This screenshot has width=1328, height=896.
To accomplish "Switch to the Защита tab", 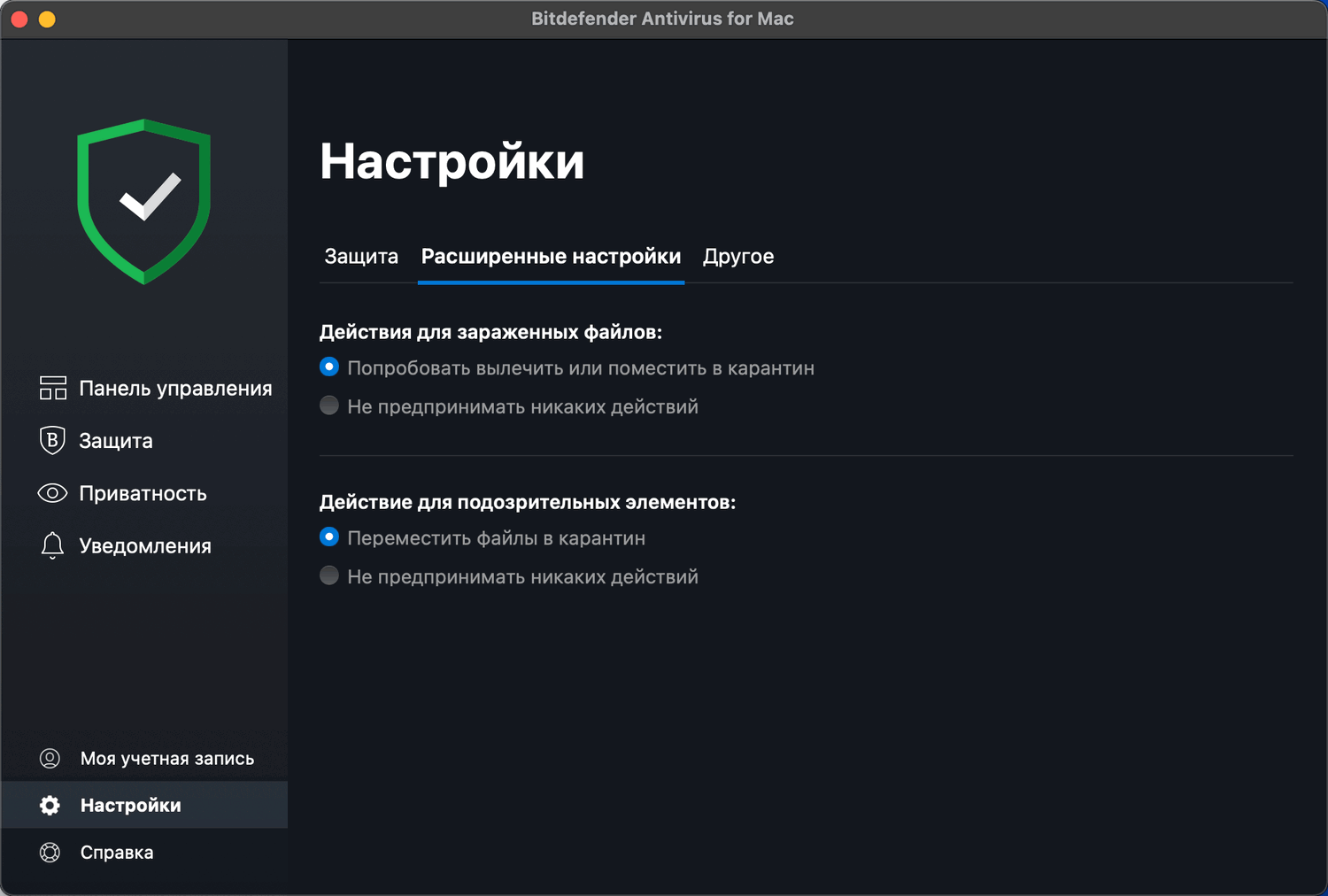I will (361, 257).
